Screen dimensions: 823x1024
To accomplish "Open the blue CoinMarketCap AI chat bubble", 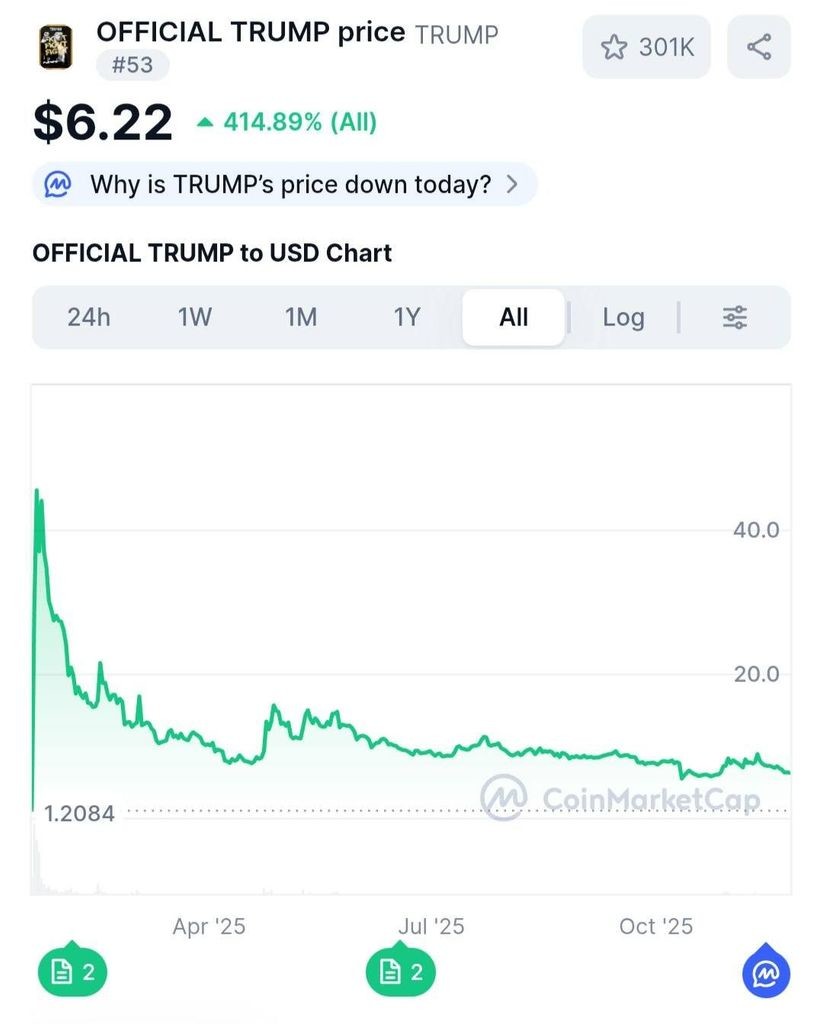I will (x=766, y=972).
